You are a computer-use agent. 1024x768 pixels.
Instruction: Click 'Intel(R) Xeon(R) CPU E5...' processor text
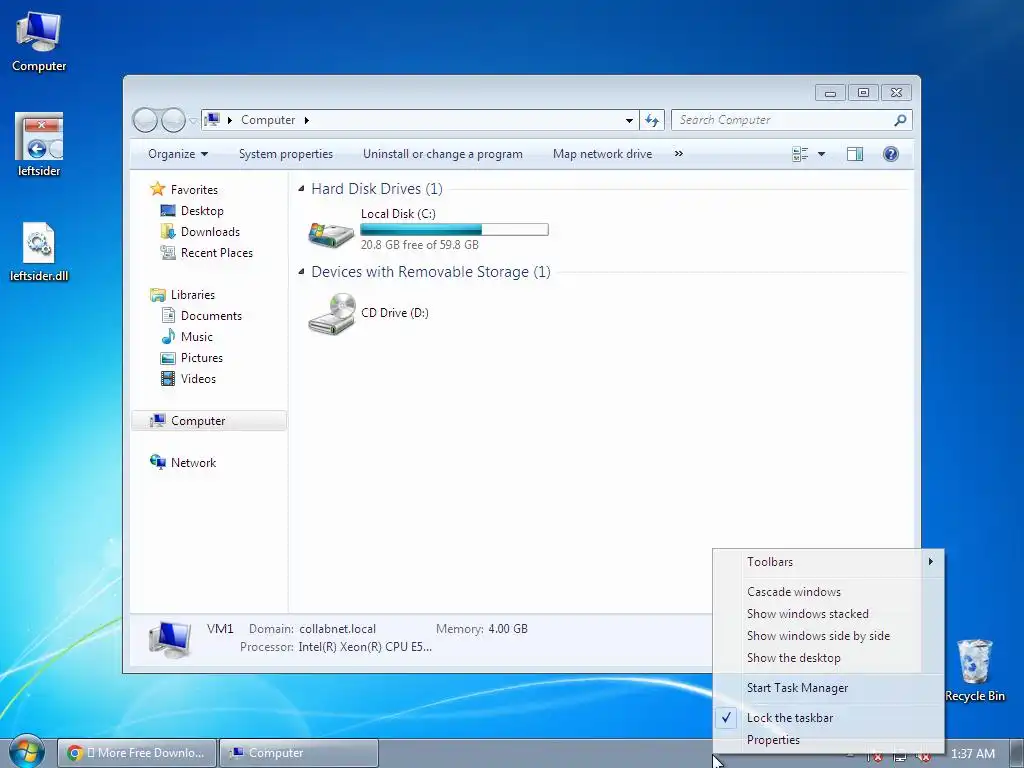pyautogui.click(x=365, y=647)
